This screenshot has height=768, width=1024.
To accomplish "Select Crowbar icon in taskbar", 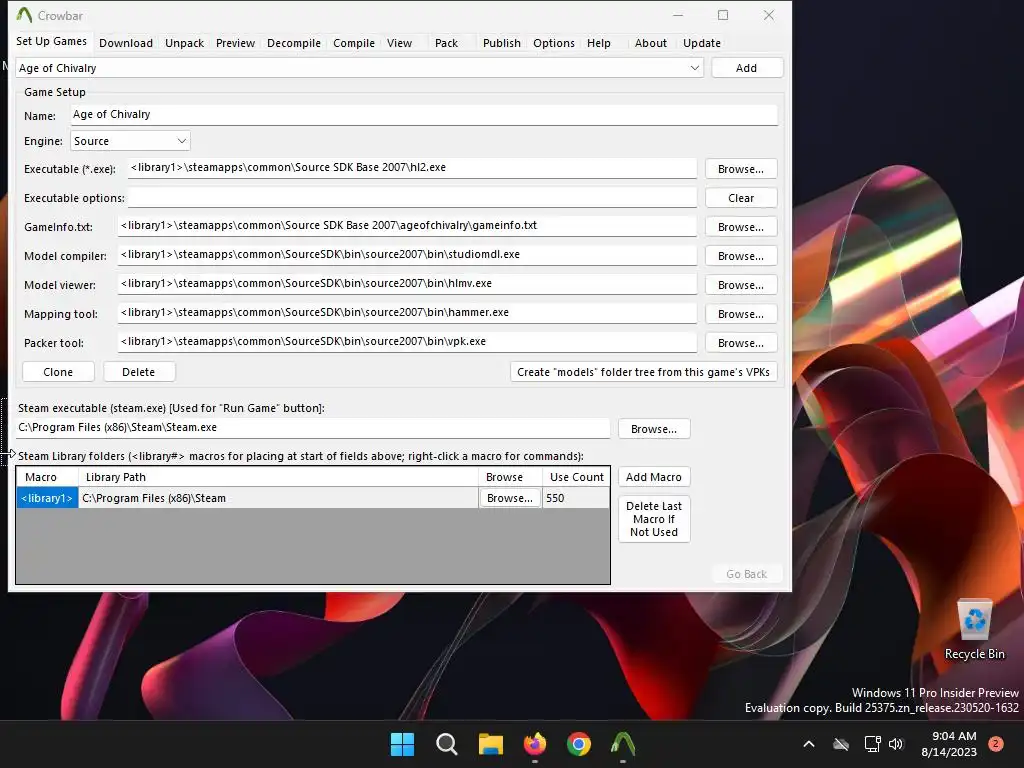I will [x=623, y=744].
